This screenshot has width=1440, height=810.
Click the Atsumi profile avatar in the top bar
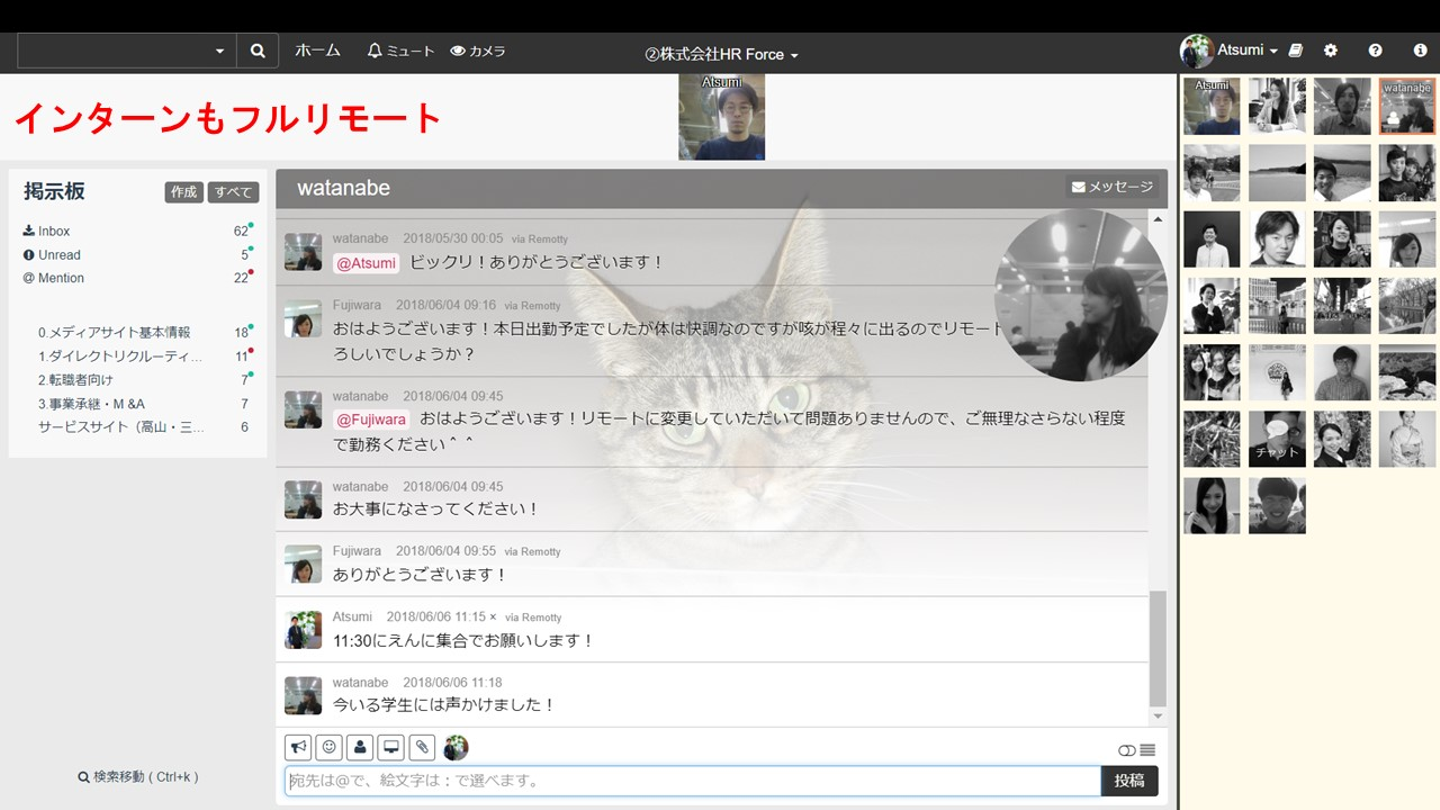(x=1196, y=51)
